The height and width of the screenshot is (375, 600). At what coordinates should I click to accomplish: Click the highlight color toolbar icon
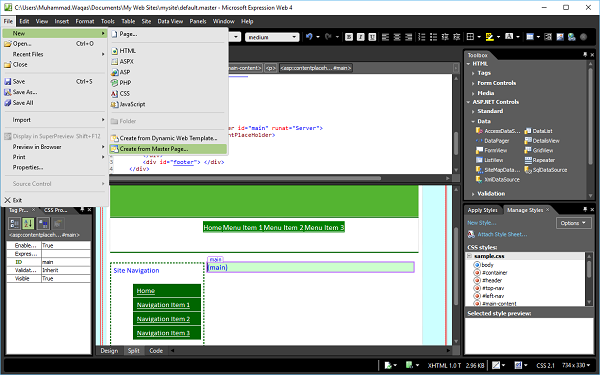tap(489, 37)
